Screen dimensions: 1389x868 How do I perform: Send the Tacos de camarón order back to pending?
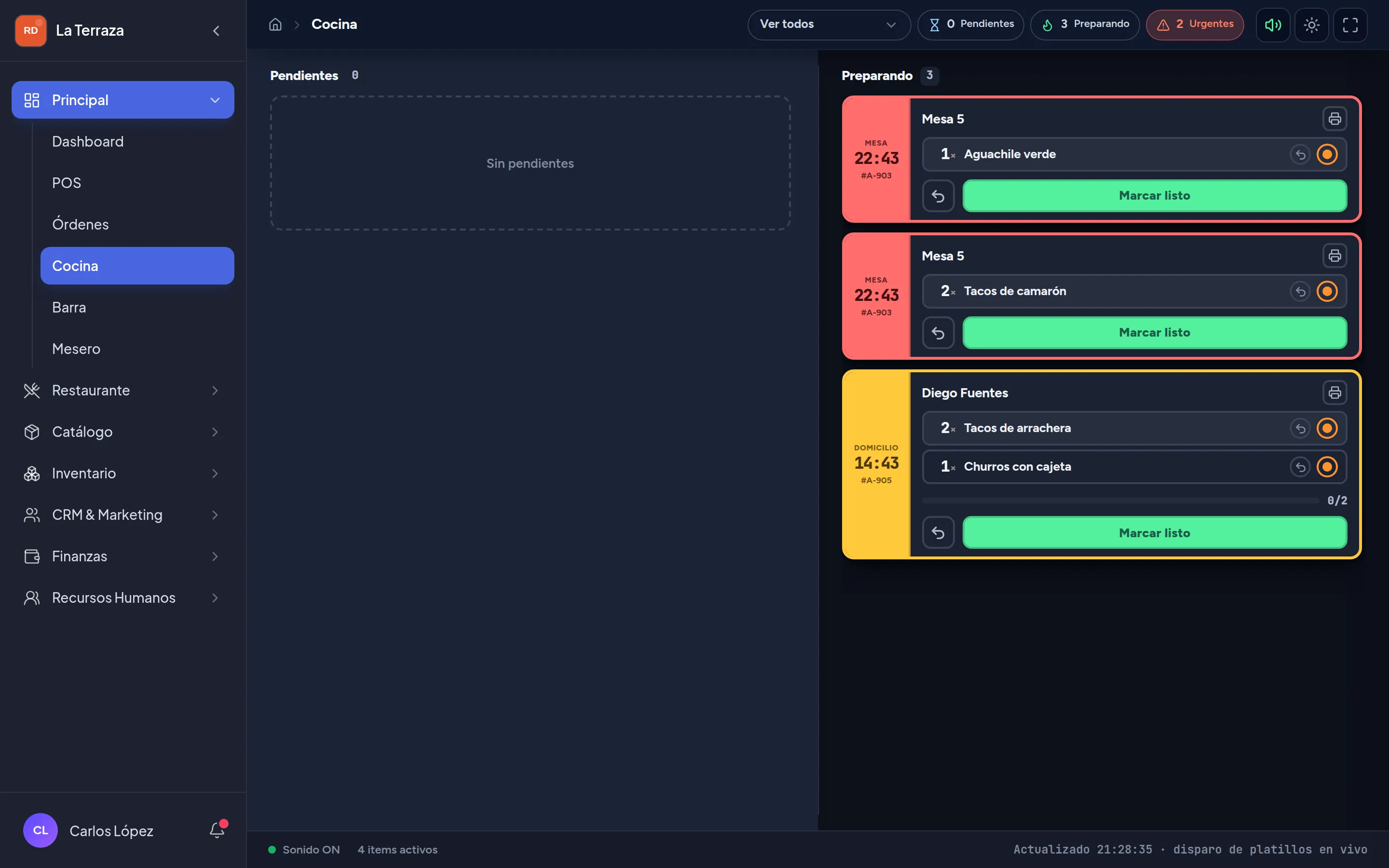pyautogui.click(x=938, y=332)
